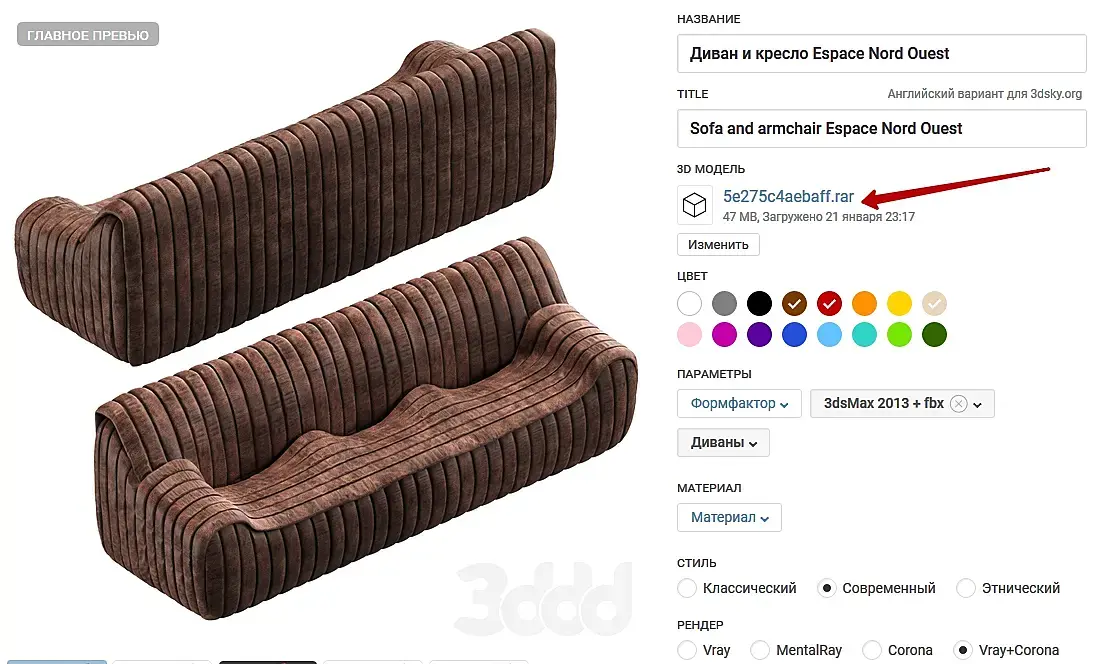Screen dimensions: 1119x664
Task: Select the brown color swatch
Action: (794, 303)
